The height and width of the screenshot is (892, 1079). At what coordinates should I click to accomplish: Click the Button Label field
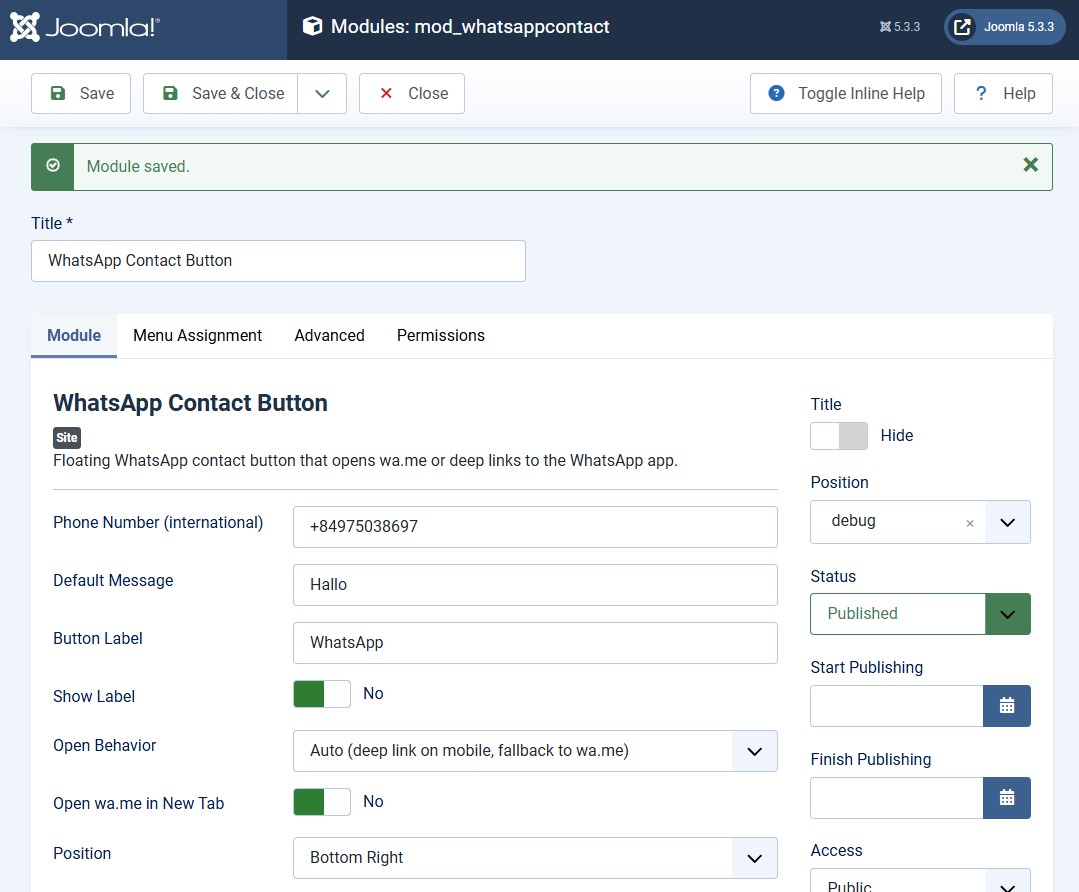(x=535, y=643)
